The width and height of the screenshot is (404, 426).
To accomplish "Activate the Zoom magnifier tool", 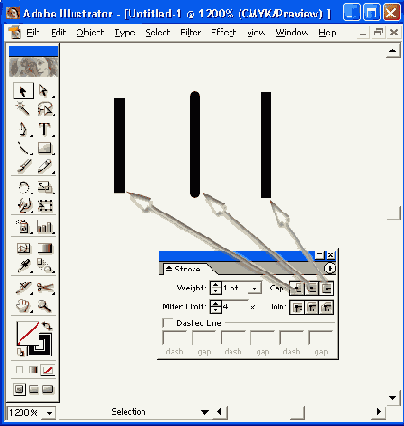I will coord(45,306).
